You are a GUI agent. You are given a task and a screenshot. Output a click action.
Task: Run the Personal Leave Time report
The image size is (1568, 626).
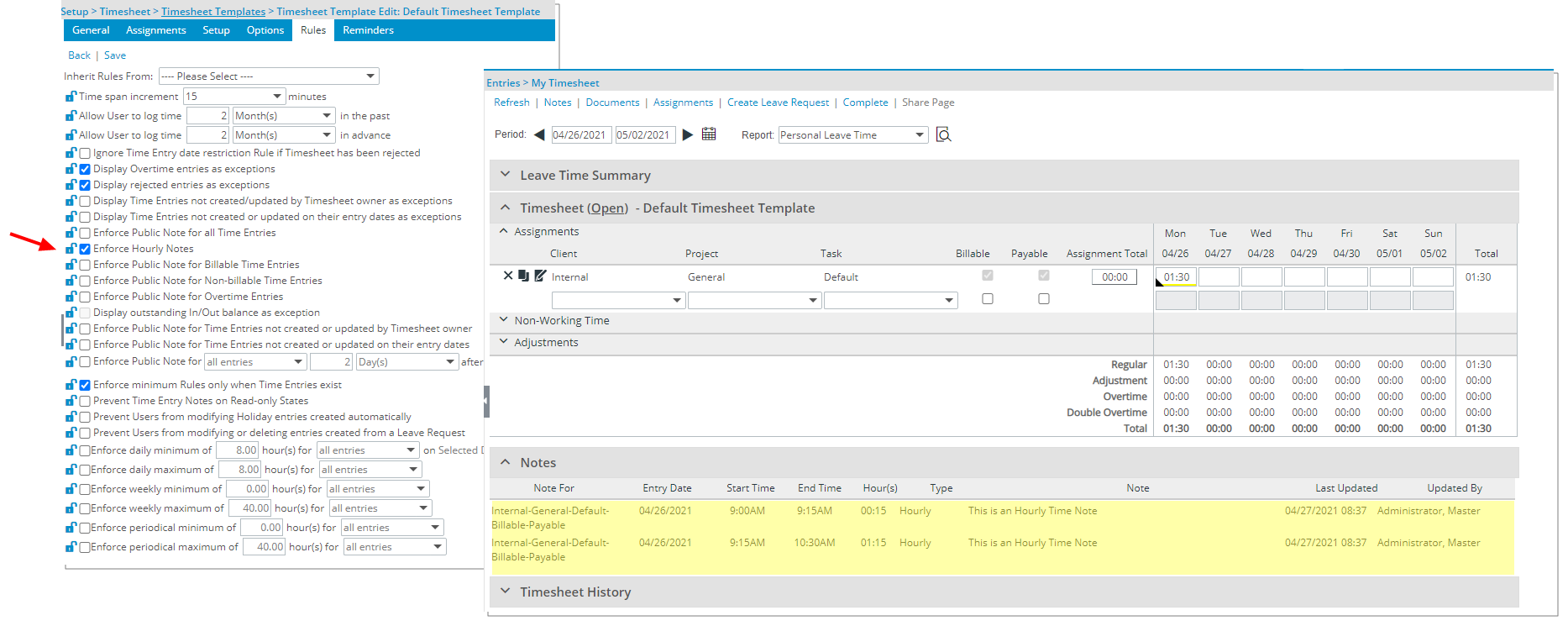(x=943, y=134)
